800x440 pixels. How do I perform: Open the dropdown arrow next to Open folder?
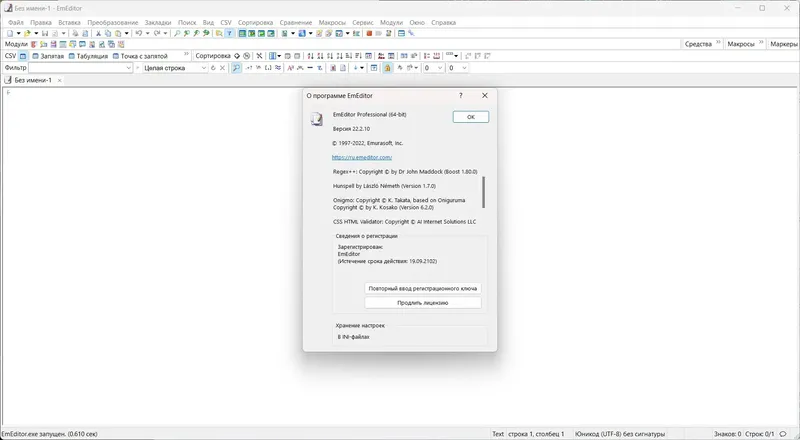pyautogui.click(x=36, y=34)
